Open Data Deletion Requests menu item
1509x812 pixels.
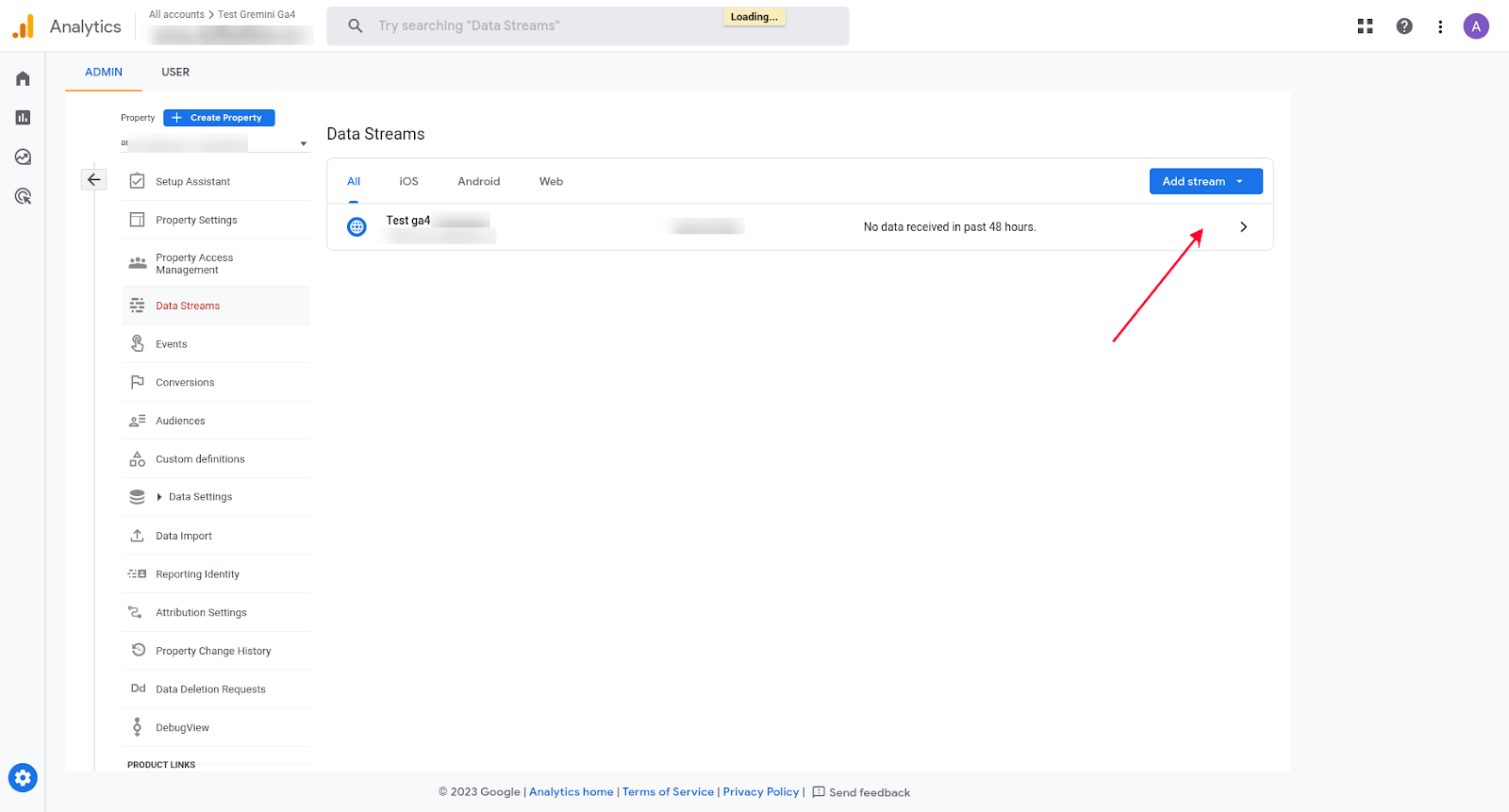[216, 689]
